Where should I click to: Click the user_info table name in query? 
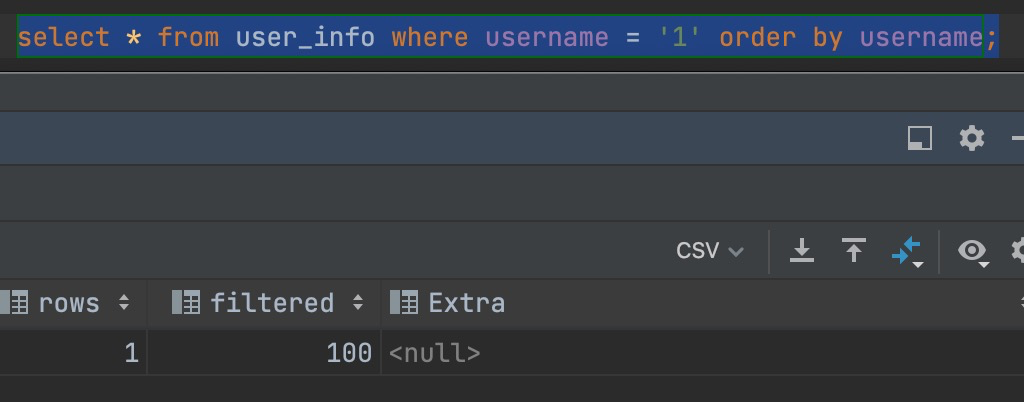[x=305, y=38]
